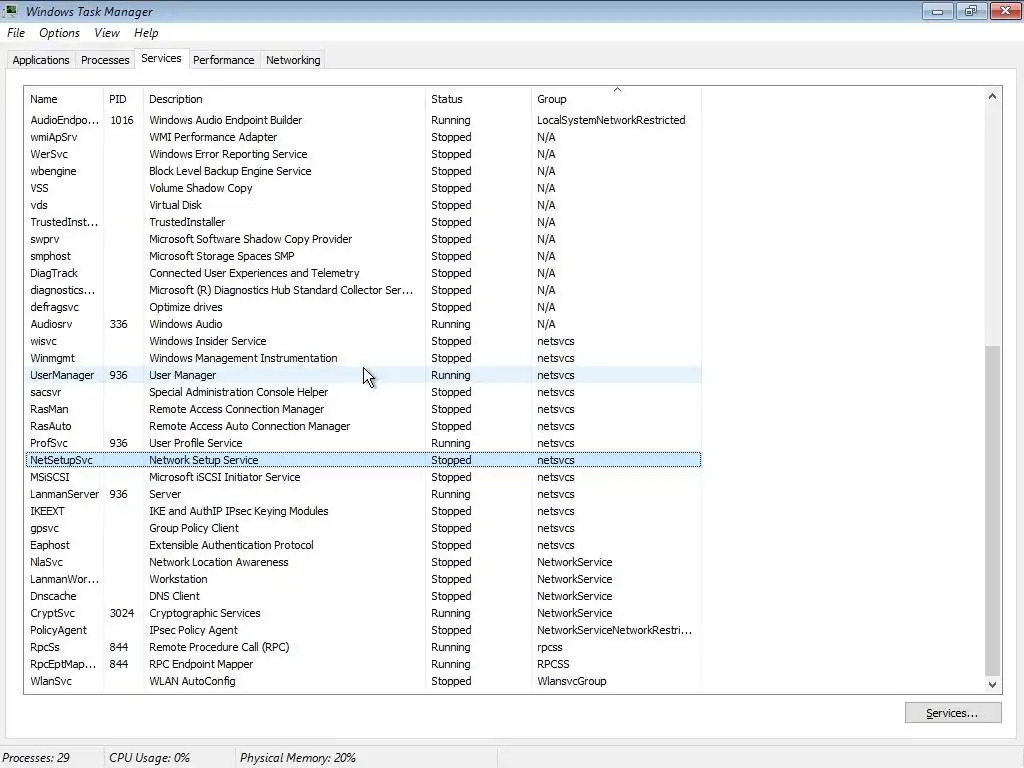Select the LanmanServer service row
Screen dimensions: 1024x768
click(x=363, y=494)
